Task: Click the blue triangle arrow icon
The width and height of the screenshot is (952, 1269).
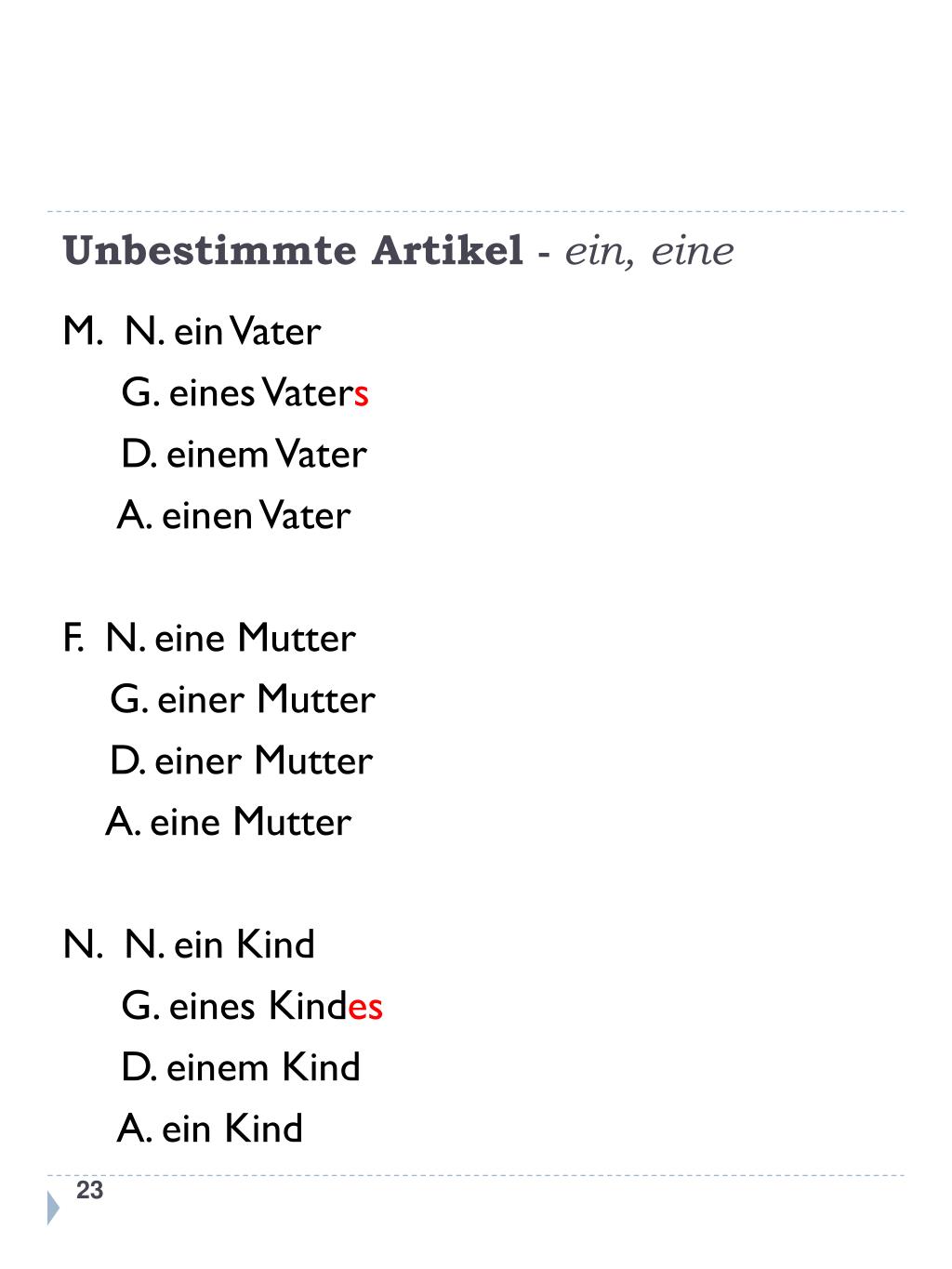Action: pyautogui.click(x=53, y=1207)
